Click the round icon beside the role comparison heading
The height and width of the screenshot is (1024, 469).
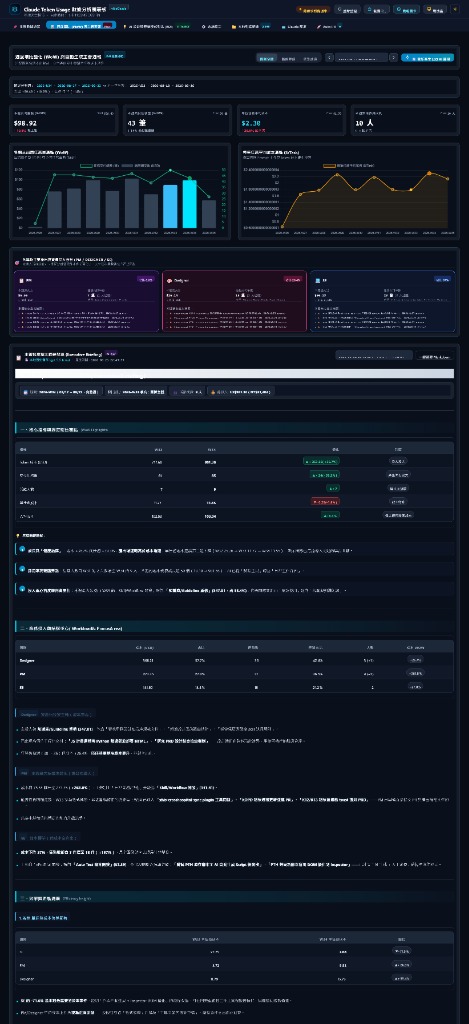click(x=17, y=263)
